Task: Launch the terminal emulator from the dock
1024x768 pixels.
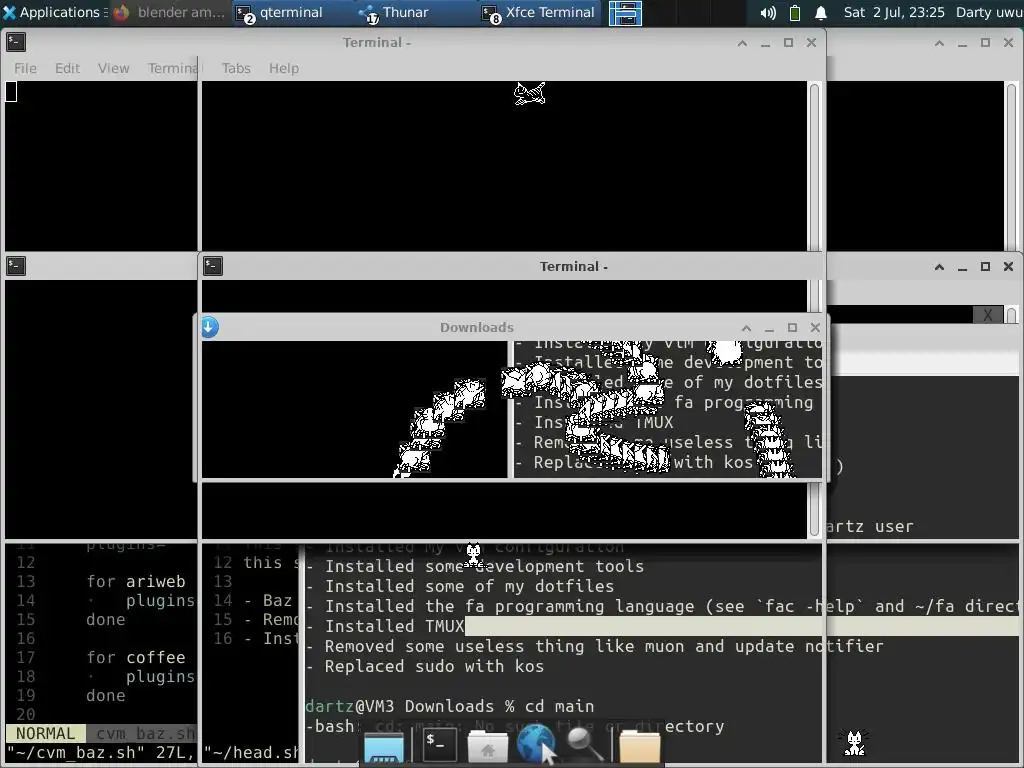Action: pyautogui.click(x=439, y=743)
